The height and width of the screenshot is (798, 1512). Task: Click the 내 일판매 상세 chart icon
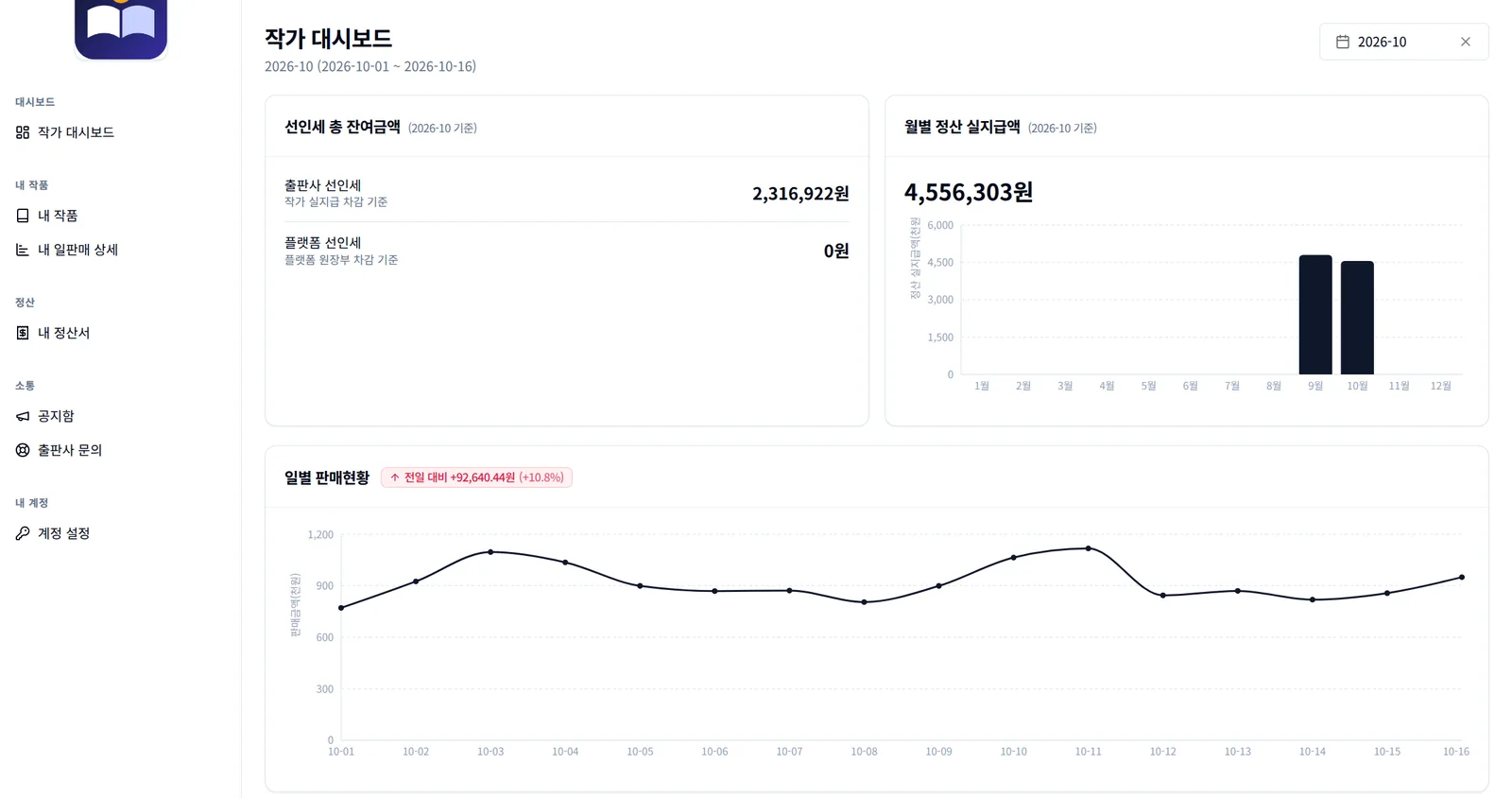coord(23,250)
